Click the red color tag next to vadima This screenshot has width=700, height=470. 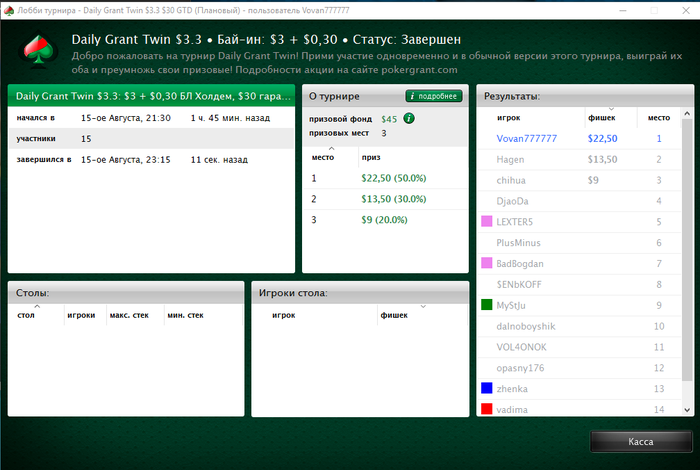(x=487, y=408)
